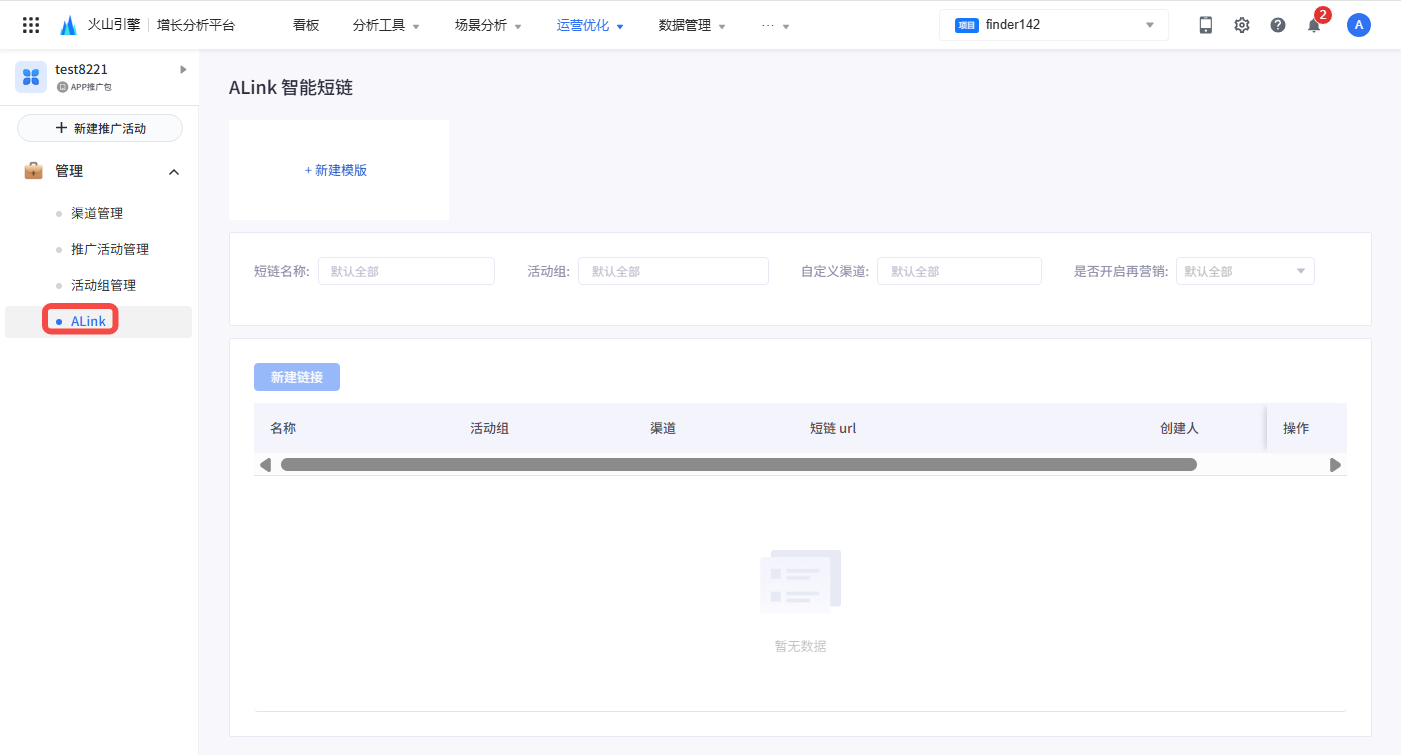Open the mobile device icon
The height and width of the screenshot is (755, 1401).
point(1205,25)
